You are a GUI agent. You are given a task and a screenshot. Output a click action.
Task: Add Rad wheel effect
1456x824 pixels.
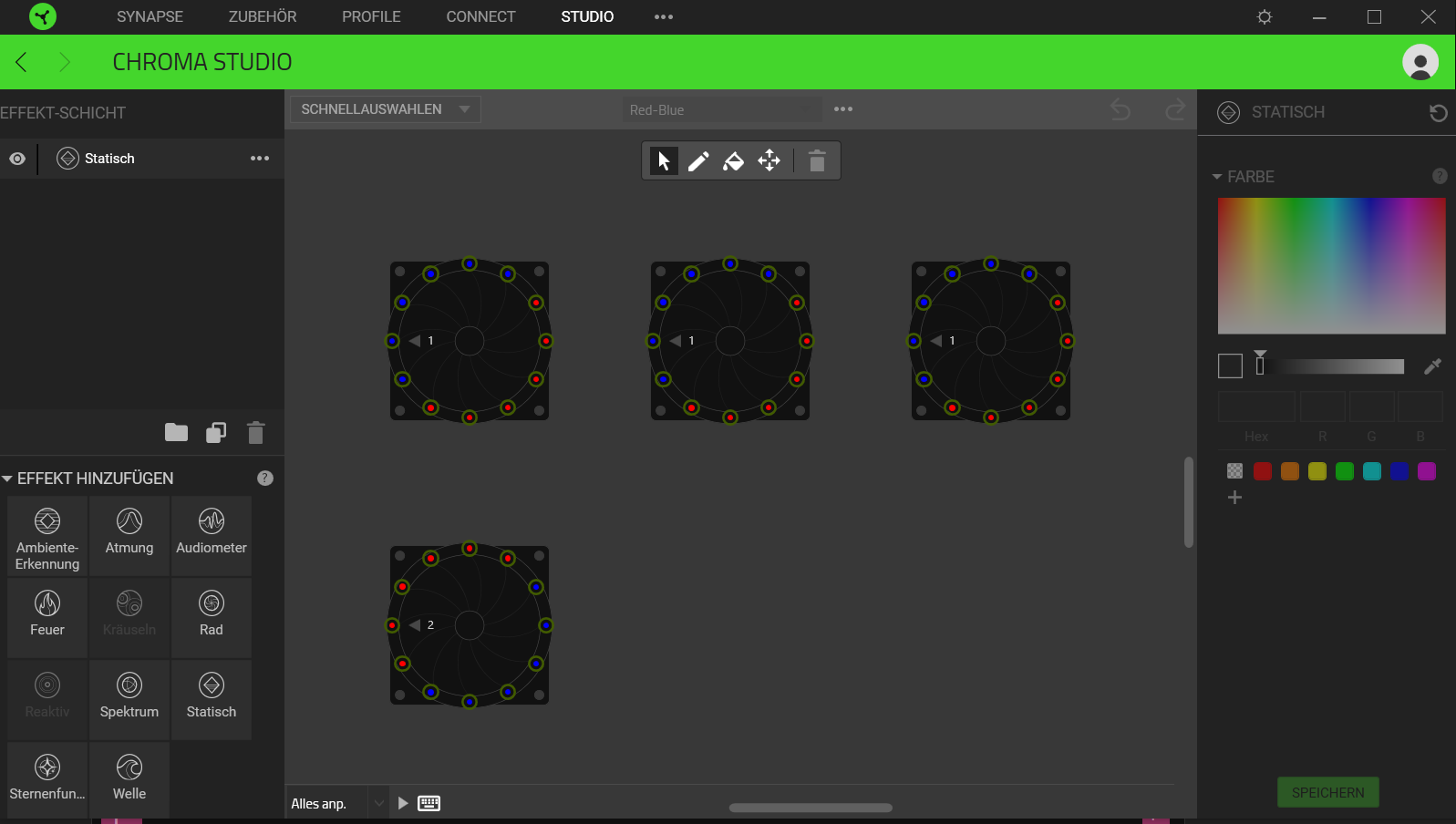click(212, 618)
